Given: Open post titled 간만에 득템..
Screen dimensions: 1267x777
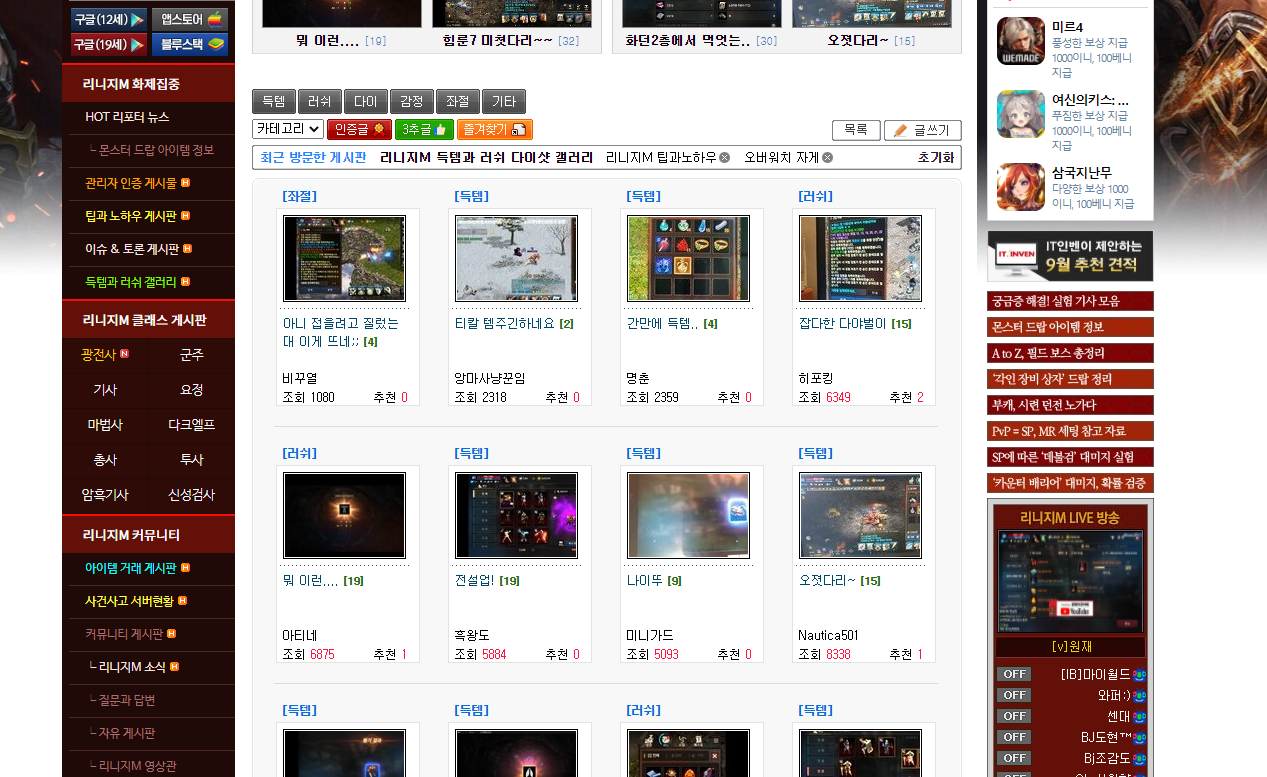Looking at the screenshot, I should [x=662, y=324].
